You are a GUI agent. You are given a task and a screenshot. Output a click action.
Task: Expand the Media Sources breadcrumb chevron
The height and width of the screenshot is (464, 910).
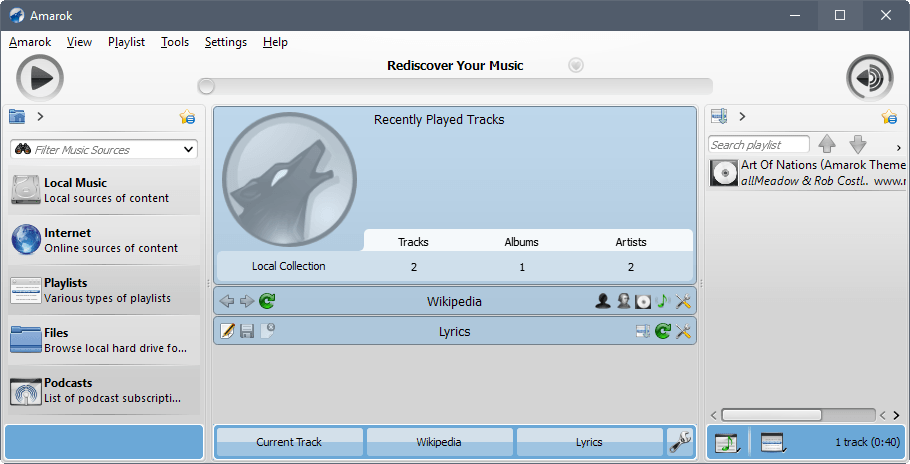40,117
